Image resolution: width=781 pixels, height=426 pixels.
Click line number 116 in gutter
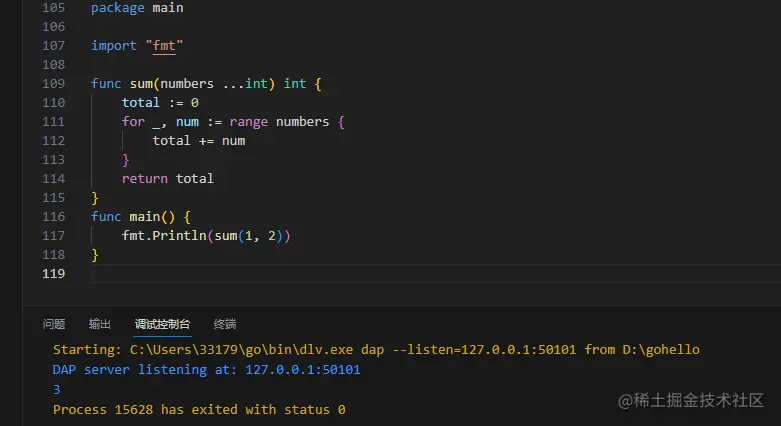pos(53,217)
